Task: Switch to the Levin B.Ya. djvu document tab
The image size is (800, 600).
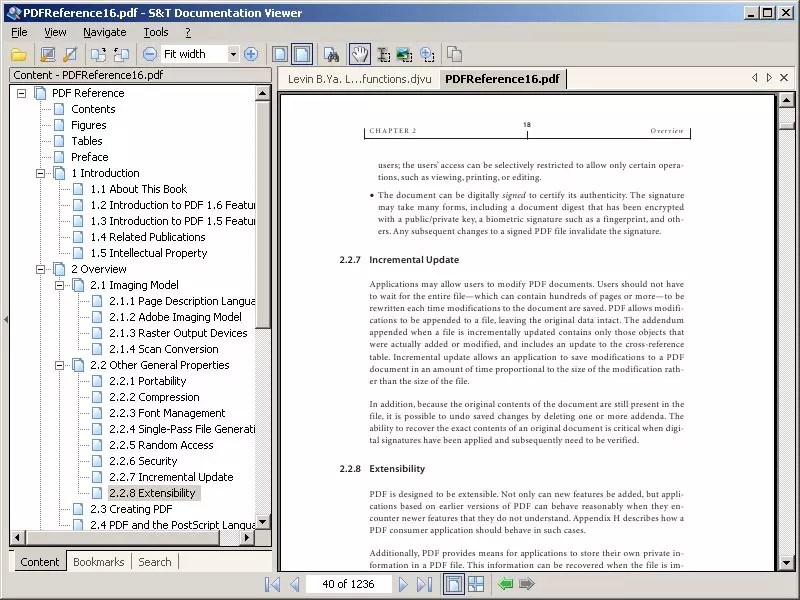Action: pyautogui.click(x=359, y=79)
